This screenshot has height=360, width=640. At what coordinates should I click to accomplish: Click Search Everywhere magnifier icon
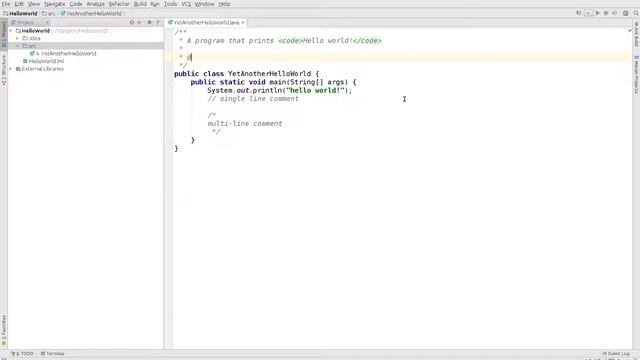[636, 13]
